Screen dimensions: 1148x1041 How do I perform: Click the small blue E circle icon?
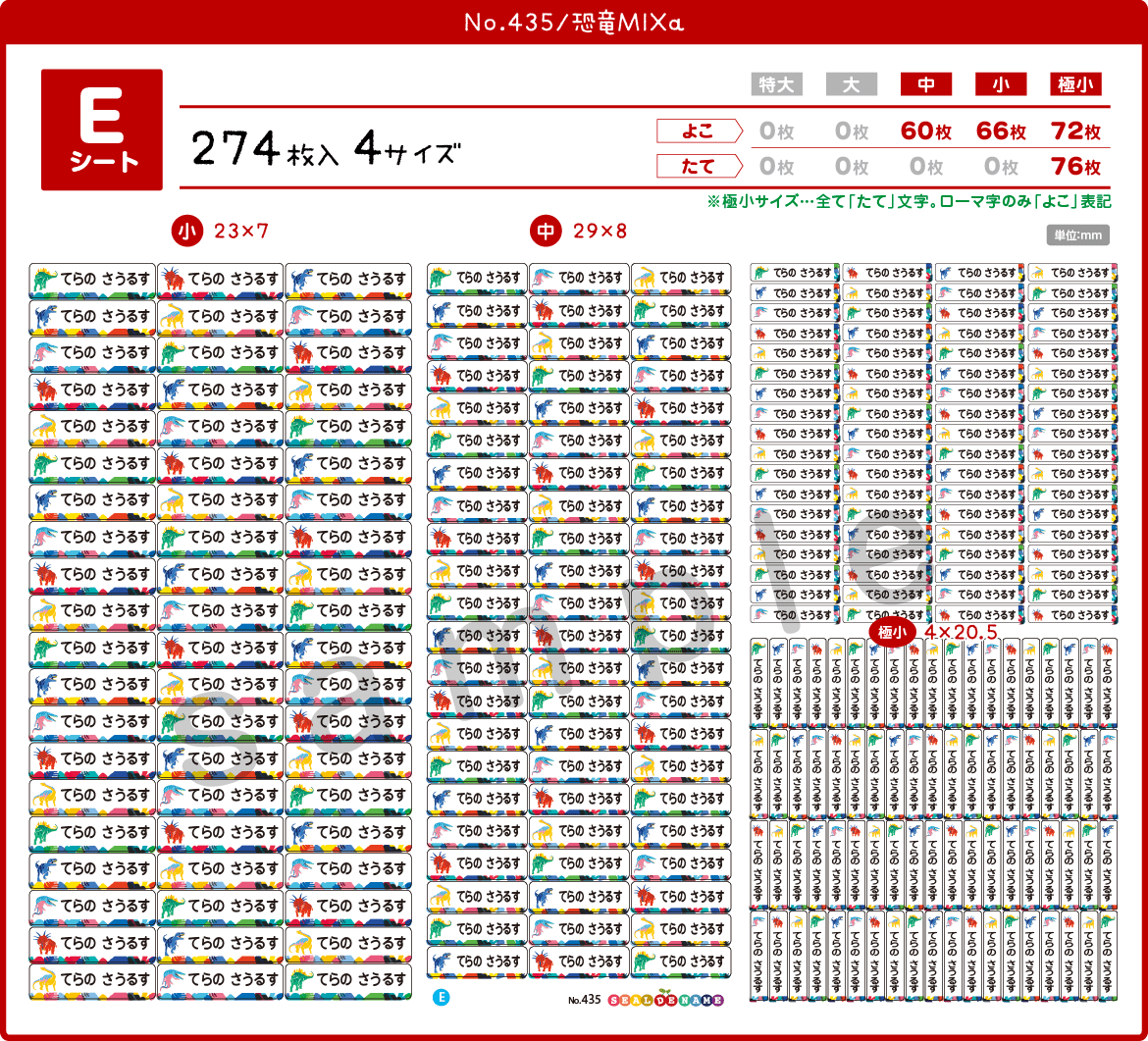pyautogui.click(x=441, y=998)
